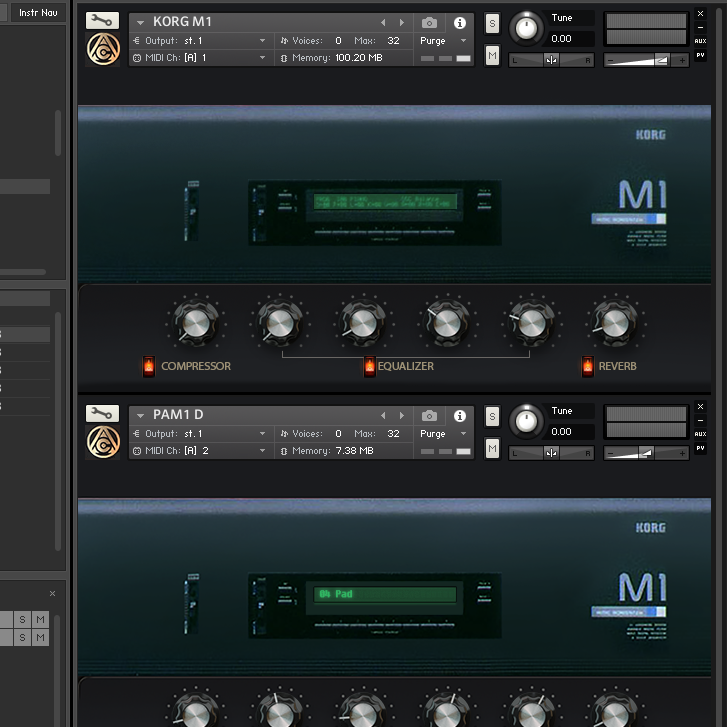The image size is (727, 727).
Task: Toggle PV button on KORG M1
Action: 701,55
